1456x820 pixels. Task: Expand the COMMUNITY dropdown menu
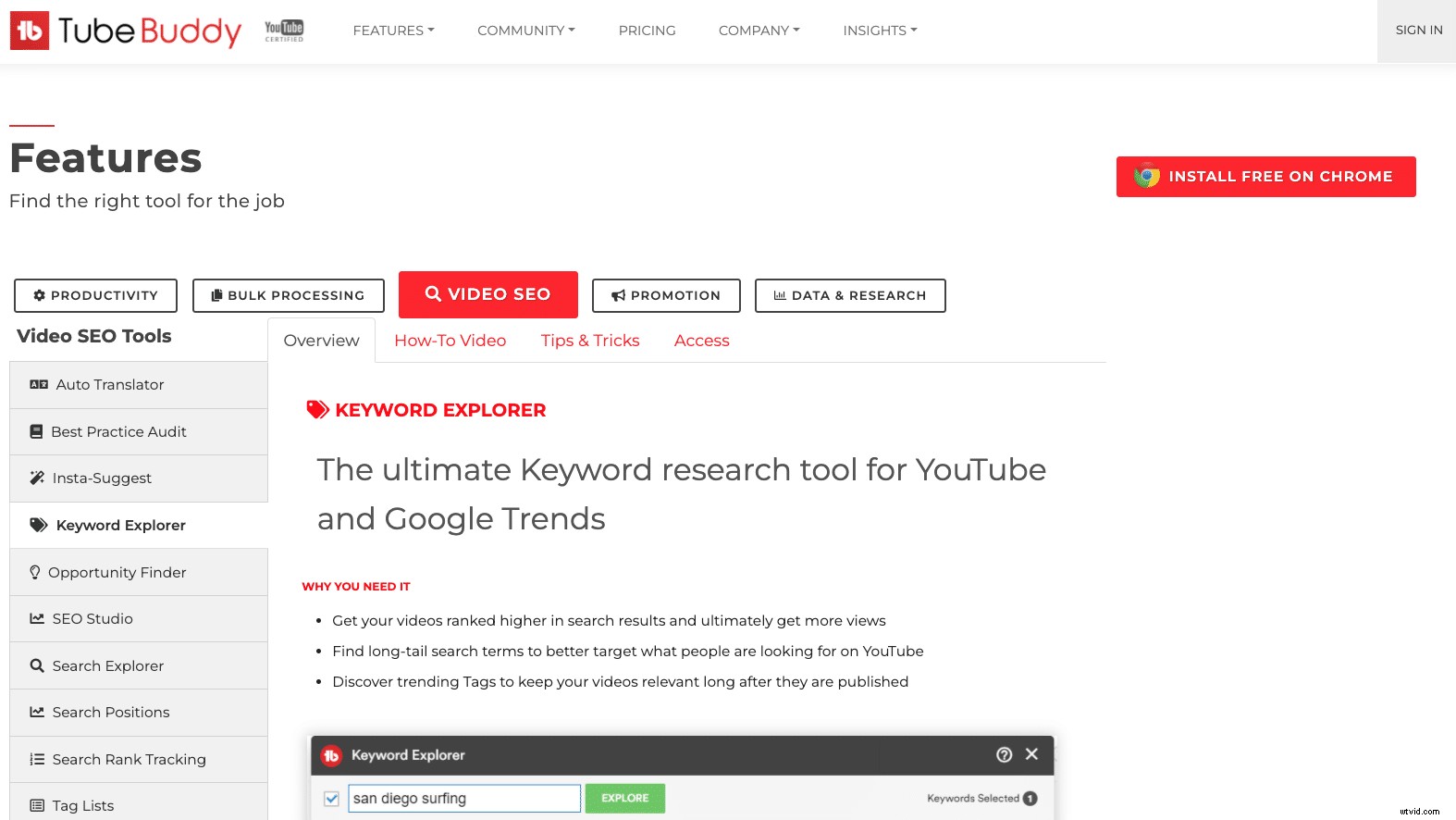[x=525, y=31]
